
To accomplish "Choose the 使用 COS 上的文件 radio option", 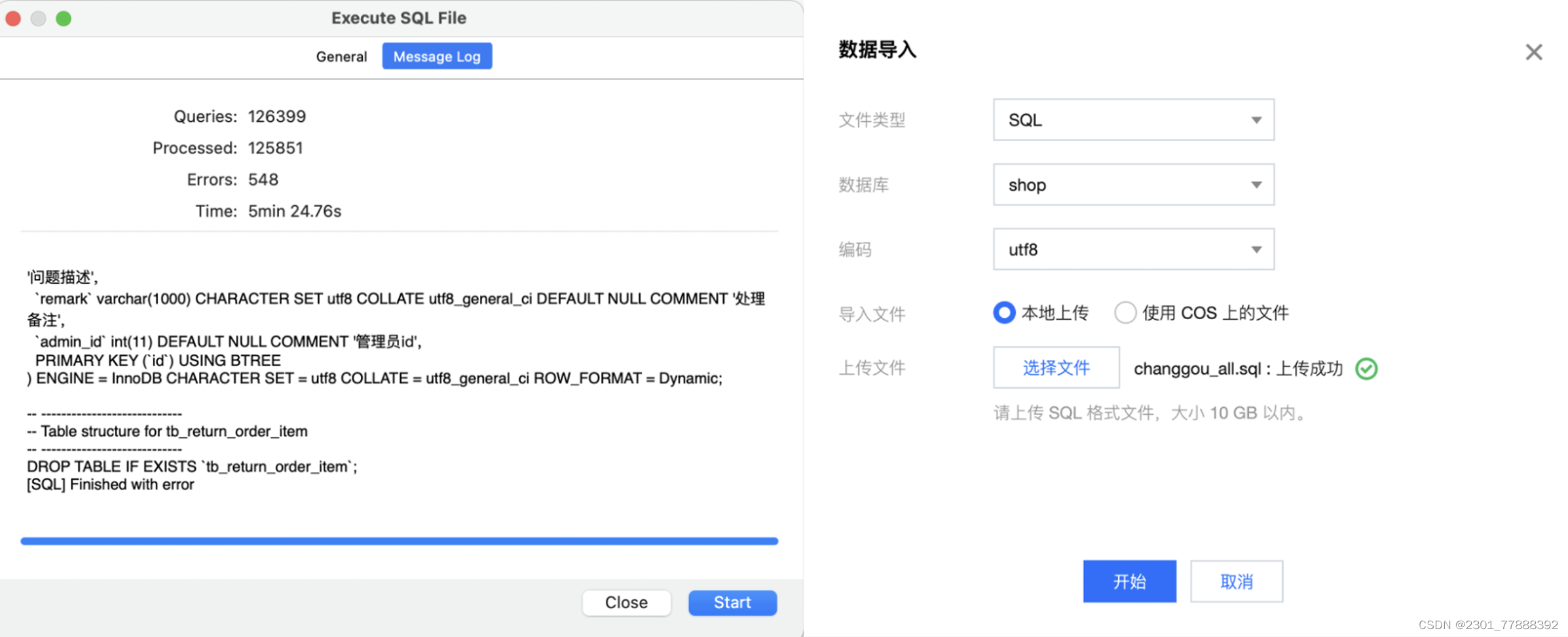I will (x=1125, y=313).
